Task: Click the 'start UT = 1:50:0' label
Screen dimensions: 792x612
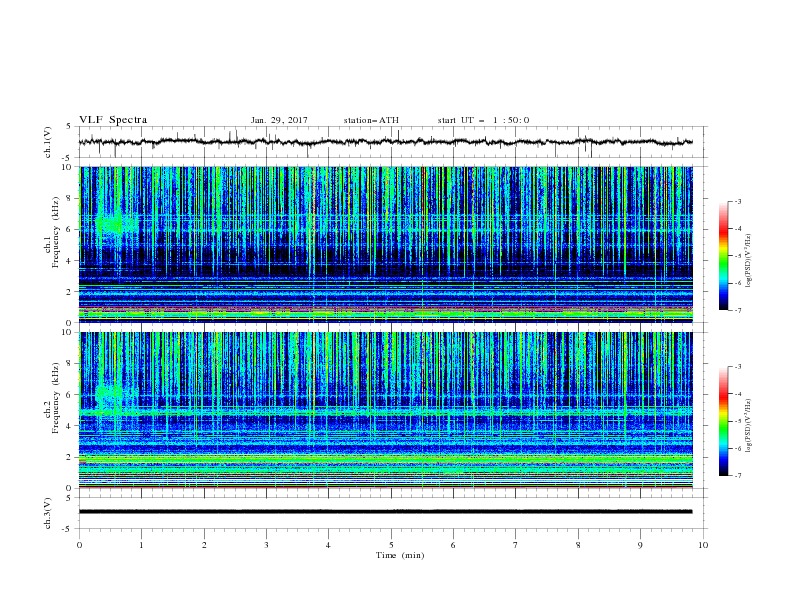Action: click(x=483, y=120)
